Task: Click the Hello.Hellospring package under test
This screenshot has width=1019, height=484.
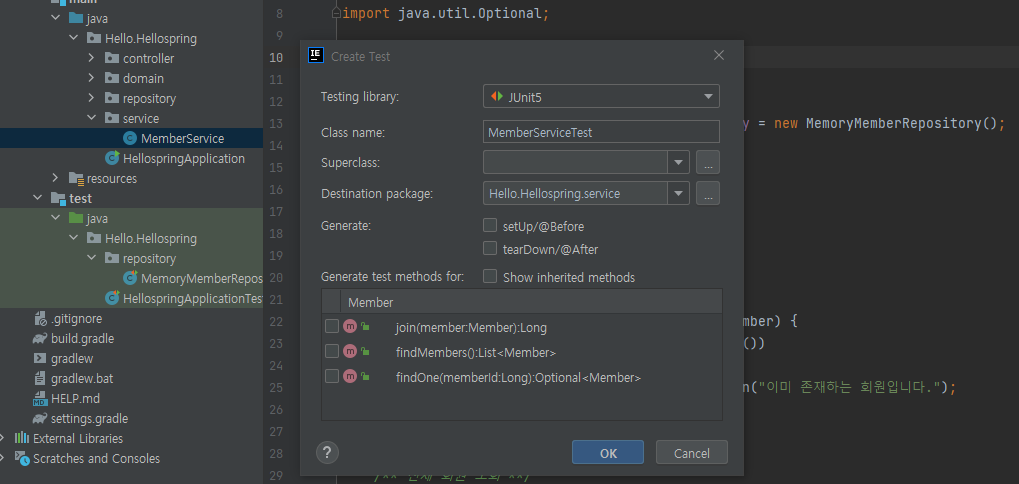Action: 151,238
